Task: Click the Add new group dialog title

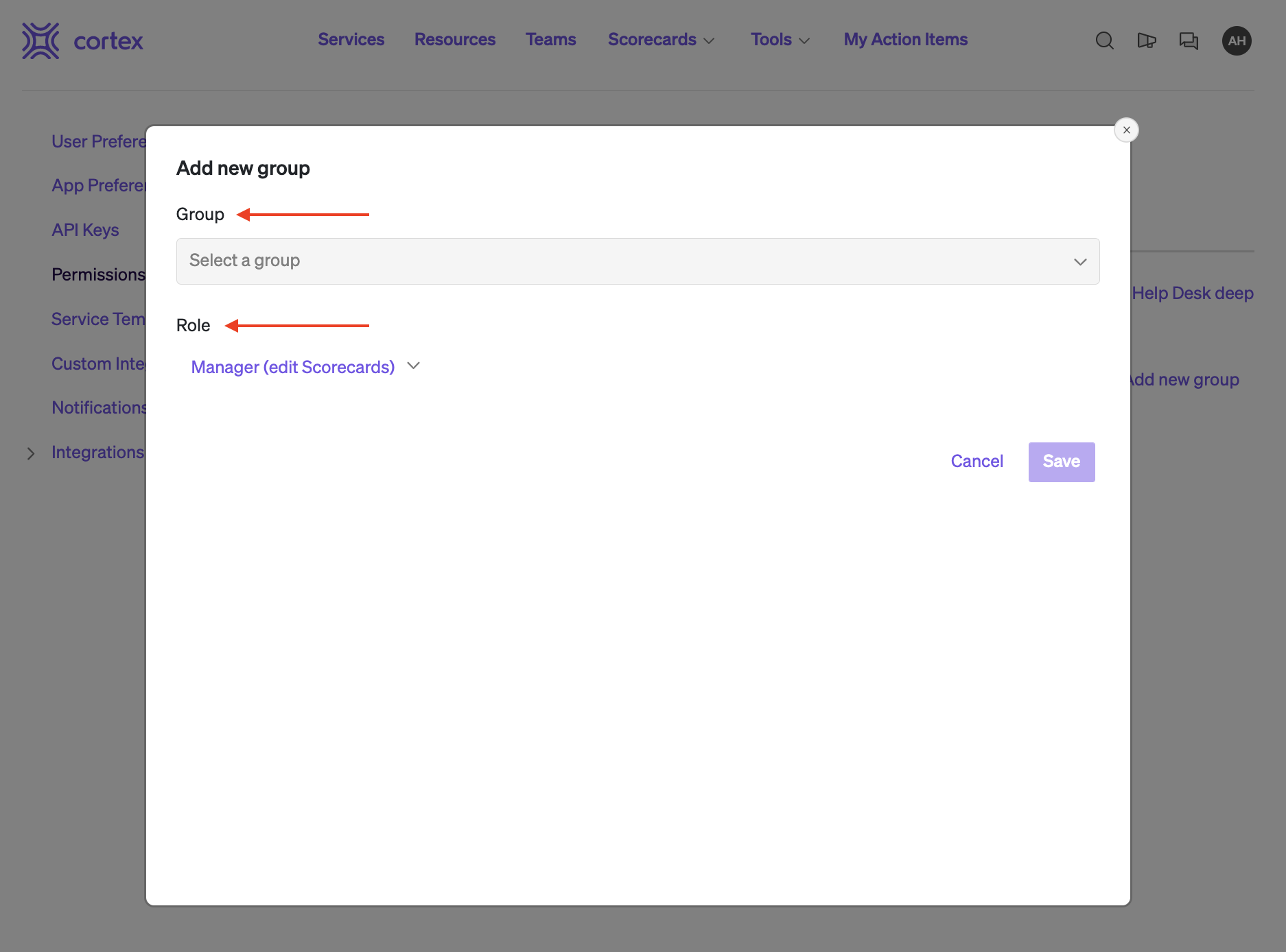Action: 243,168
